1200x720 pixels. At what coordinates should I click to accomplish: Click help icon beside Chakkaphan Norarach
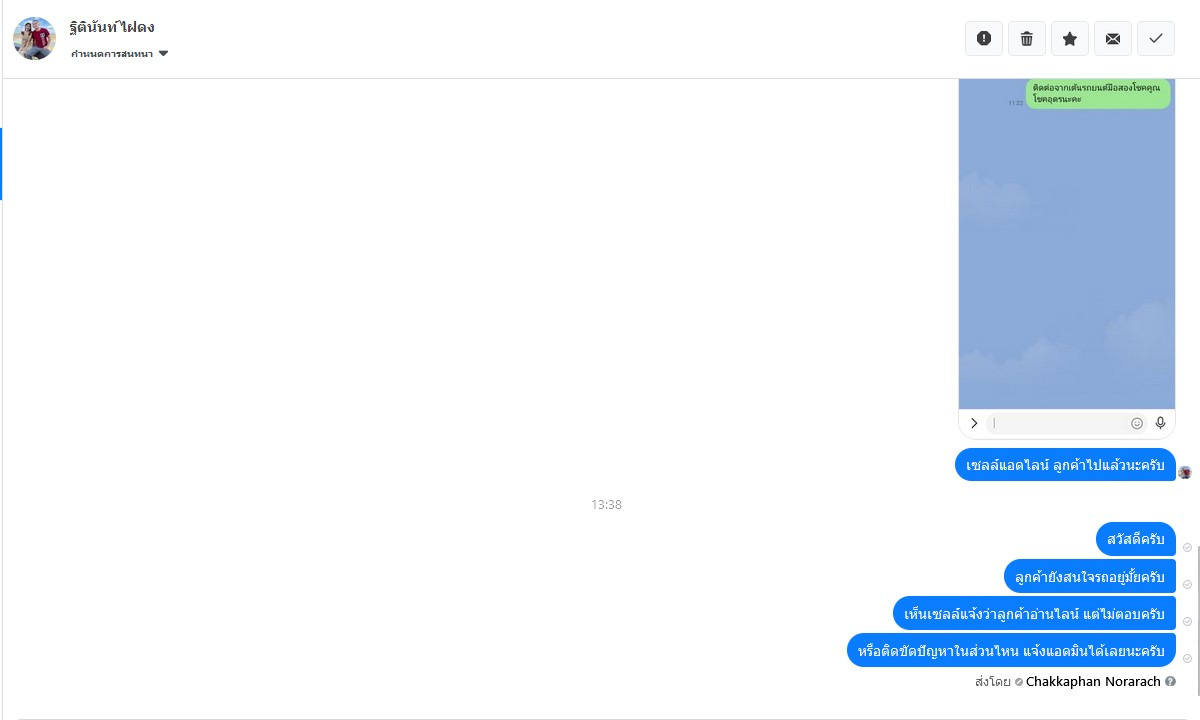[1170, 681]
